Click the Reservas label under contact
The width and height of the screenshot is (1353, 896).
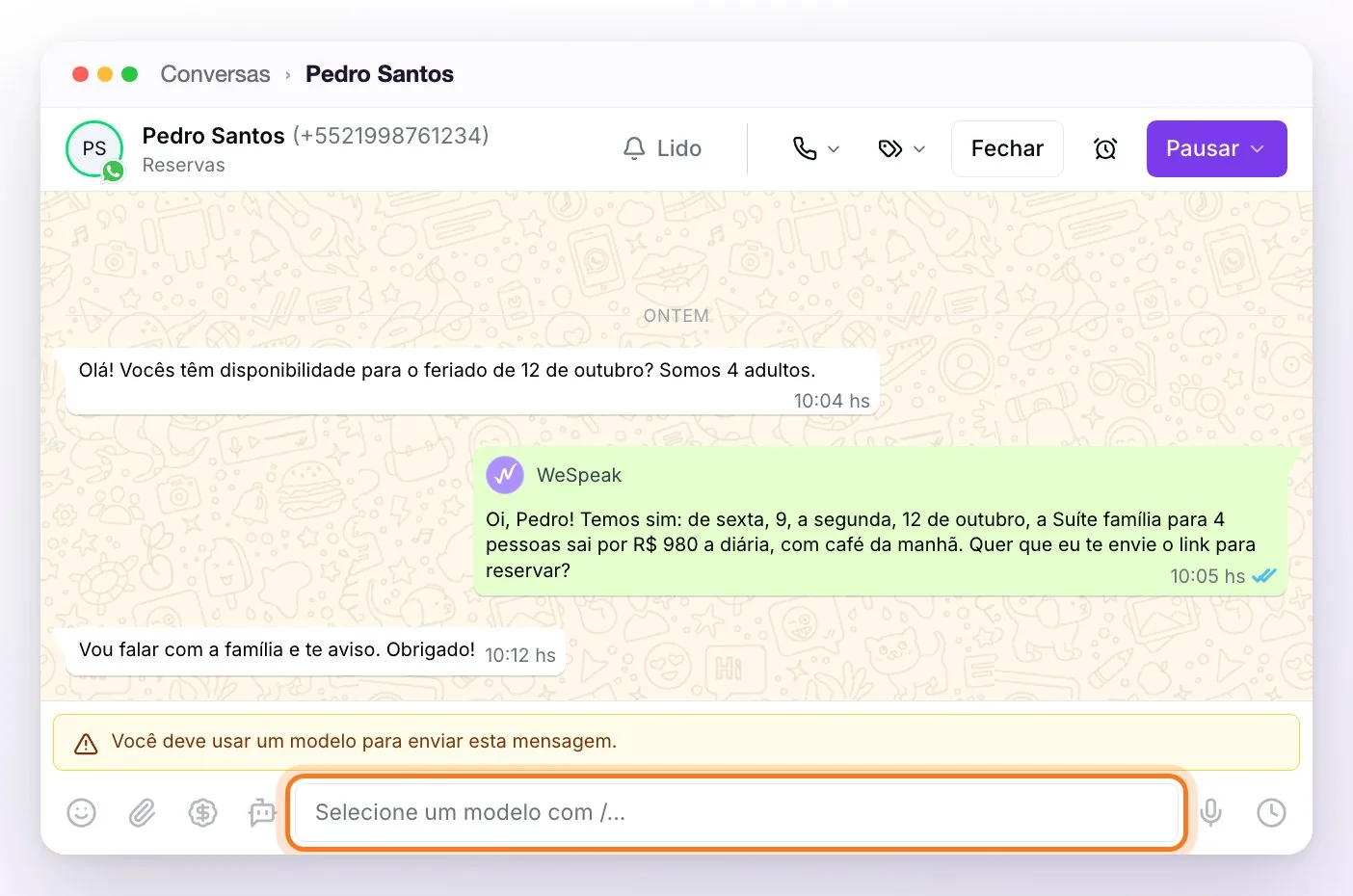183,165
